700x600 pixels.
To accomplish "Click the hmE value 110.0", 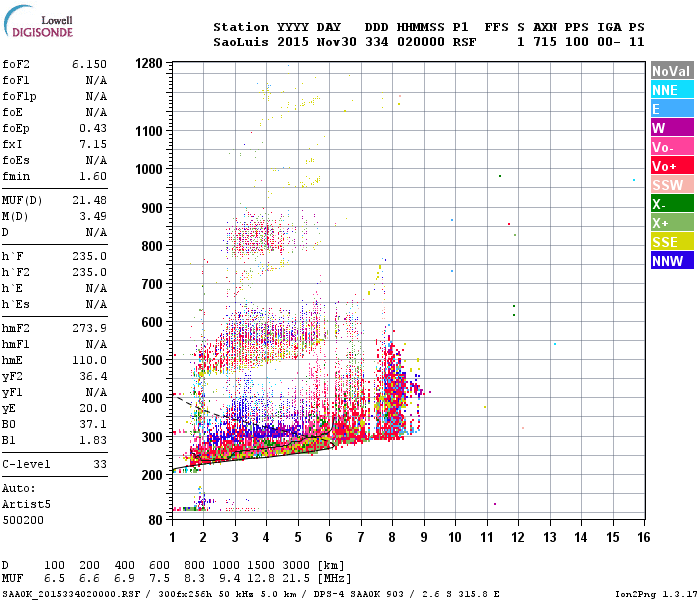I will [x=89, y=360].
